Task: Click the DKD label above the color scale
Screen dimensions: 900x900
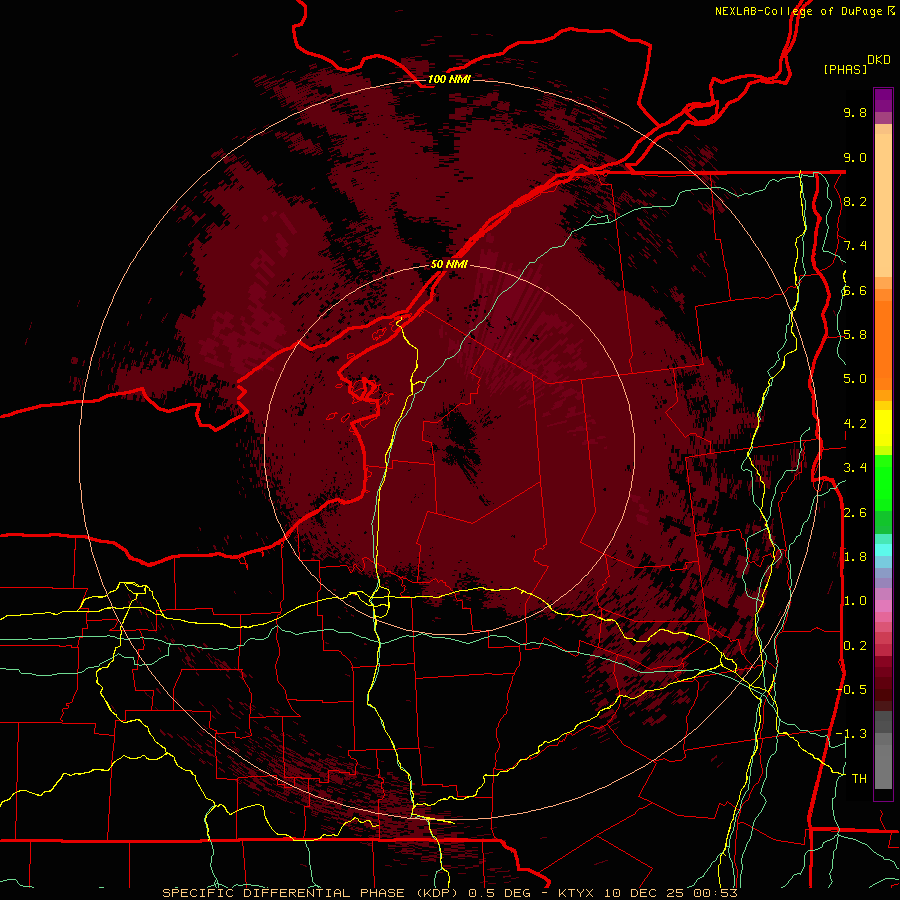Action: (879, 59)
